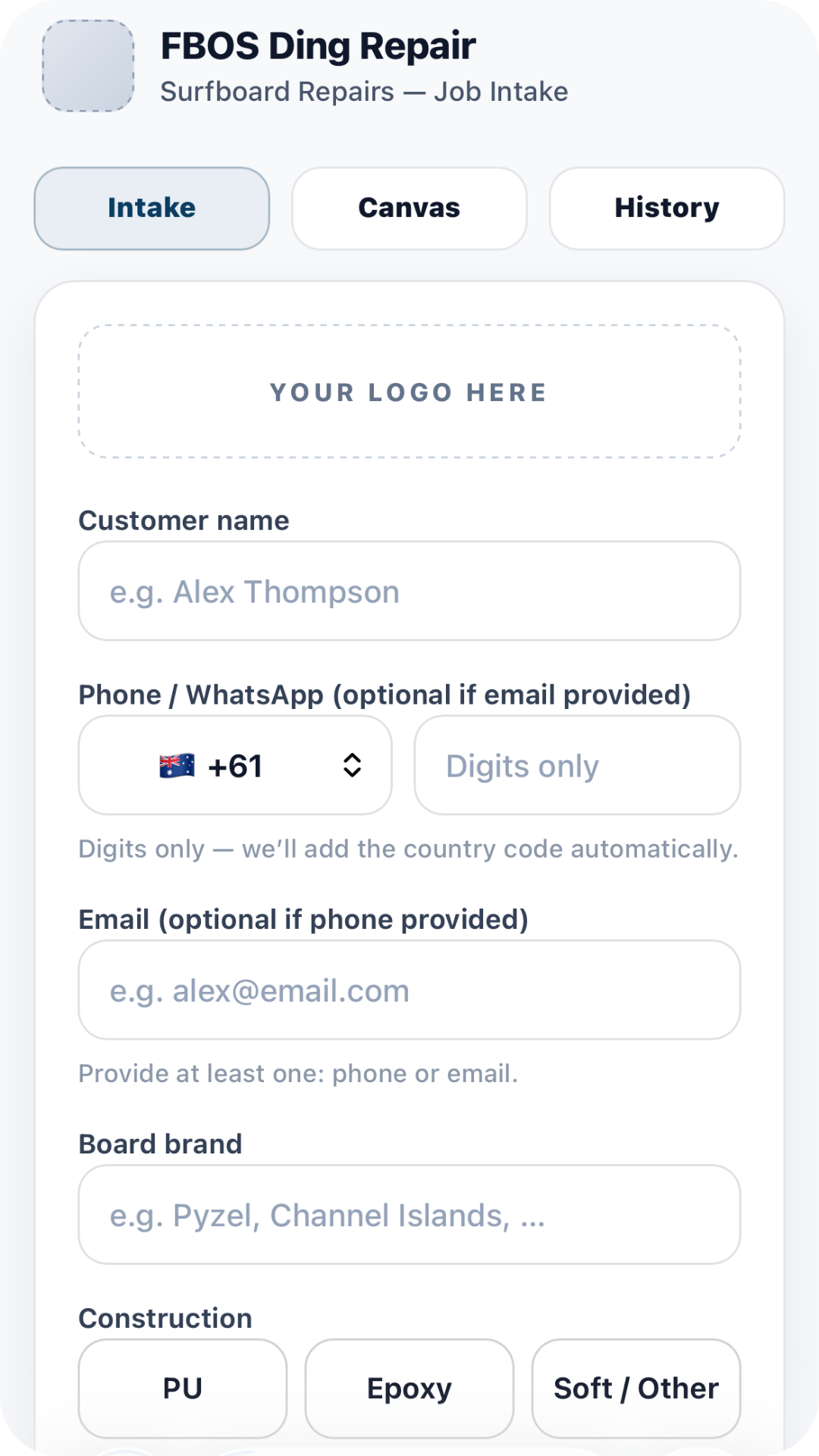The image size is (819, 1456).
Task: Select PU construction option
Action: tap(183, 1388)
